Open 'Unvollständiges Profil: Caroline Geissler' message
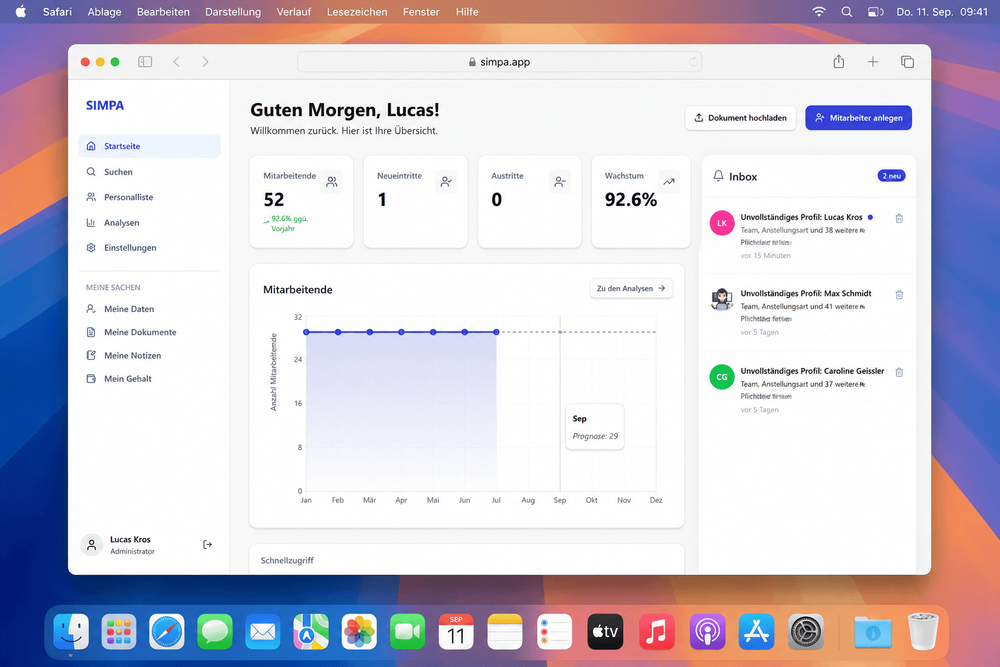 tap(812, 370)
